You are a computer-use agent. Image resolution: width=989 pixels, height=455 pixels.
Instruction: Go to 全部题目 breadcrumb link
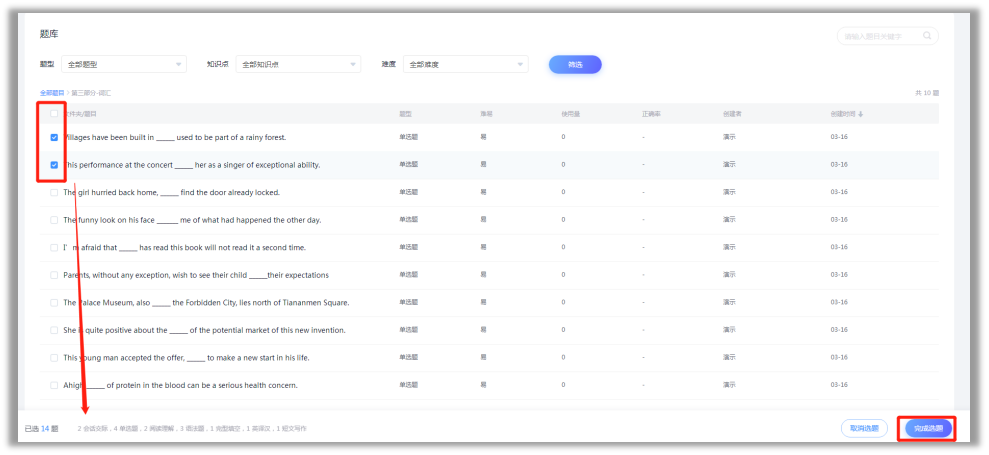coord(52,93)
